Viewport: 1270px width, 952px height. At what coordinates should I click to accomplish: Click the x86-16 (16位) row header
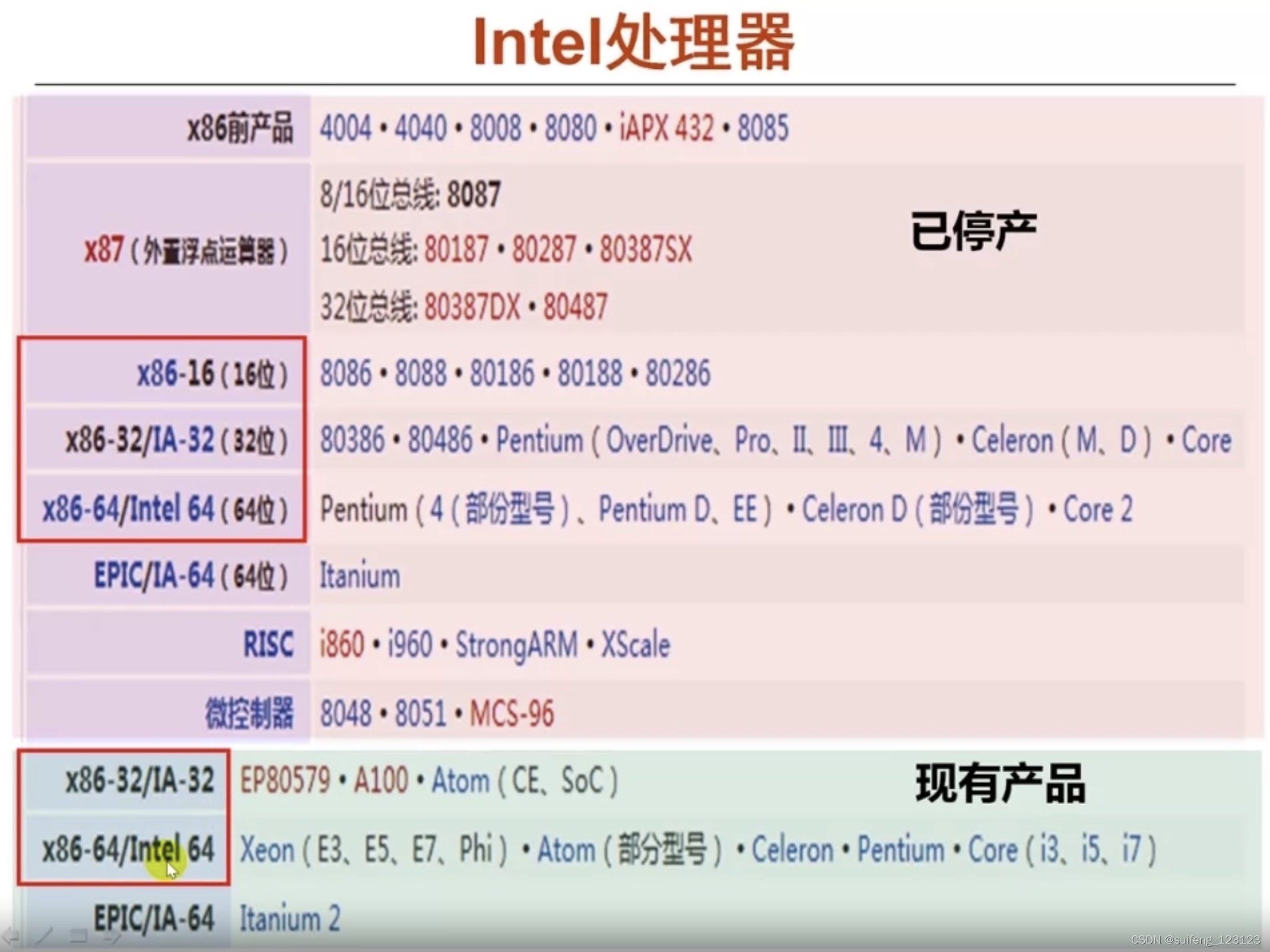pos(212,374)
